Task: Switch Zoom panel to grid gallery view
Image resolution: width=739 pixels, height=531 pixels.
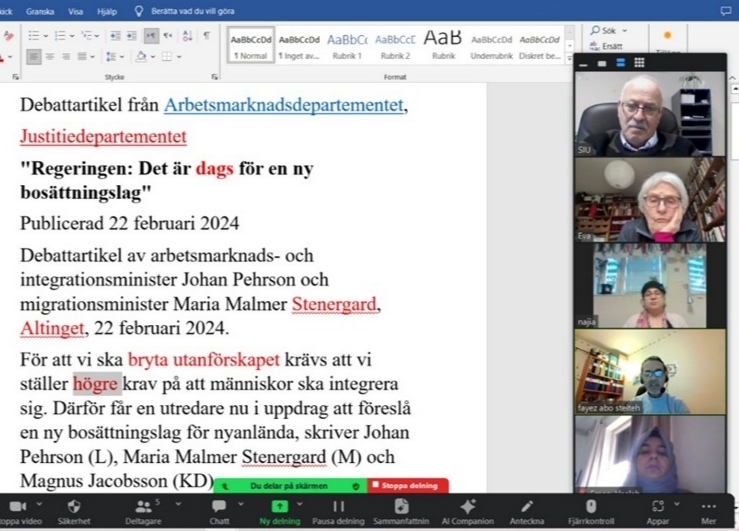Action: pos(639,63)
